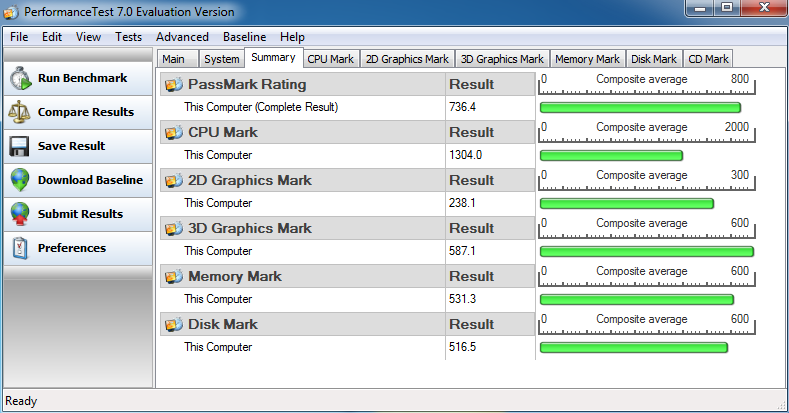Click the green 2D Graphics Mark result bar
The height and width of the screenshot is (413, 789).
click(626, 203)
